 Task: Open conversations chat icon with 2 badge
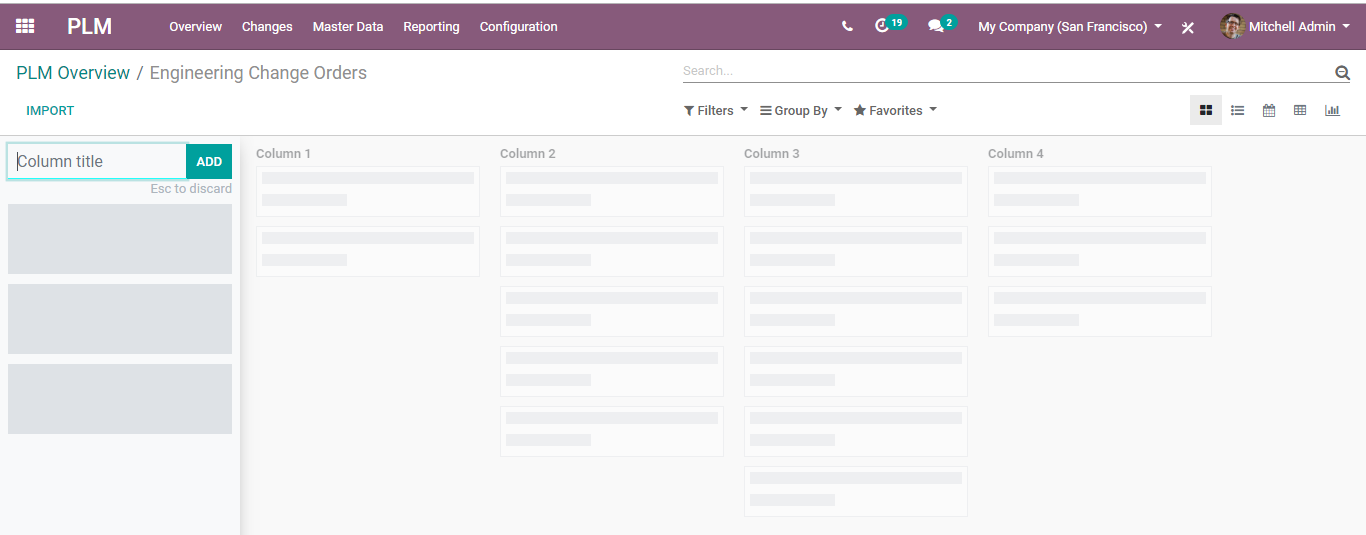tap(942, 25)
